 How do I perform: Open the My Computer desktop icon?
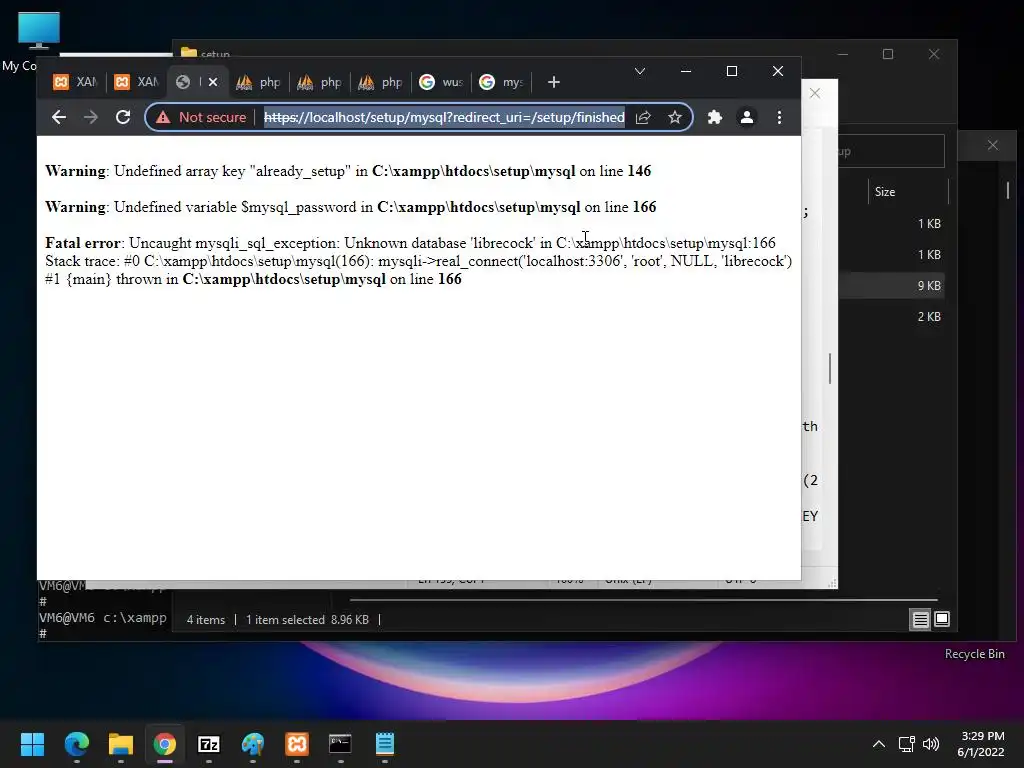pyautogui.click(x=38, y=30)
